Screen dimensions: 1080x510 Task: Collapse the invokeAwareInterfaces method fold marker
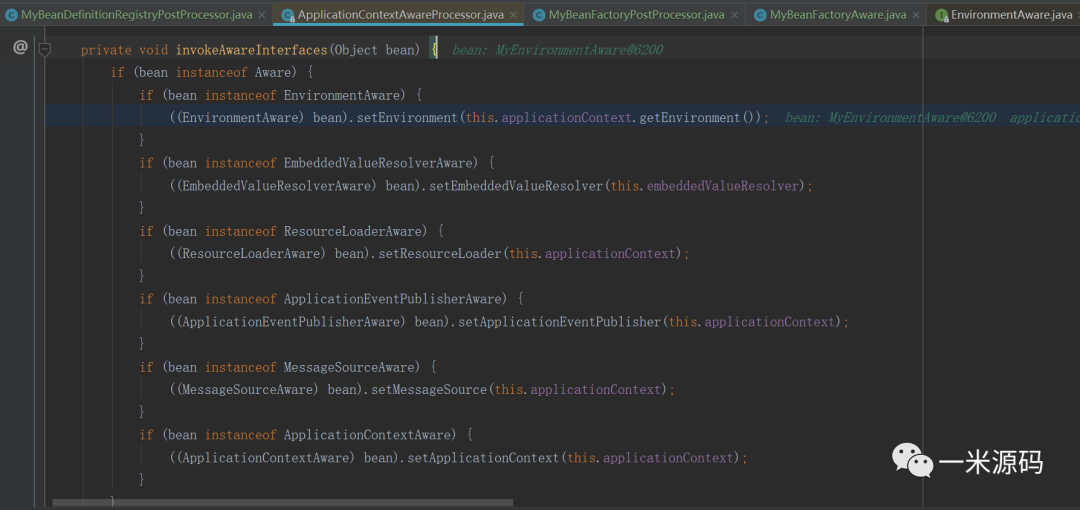44,49
